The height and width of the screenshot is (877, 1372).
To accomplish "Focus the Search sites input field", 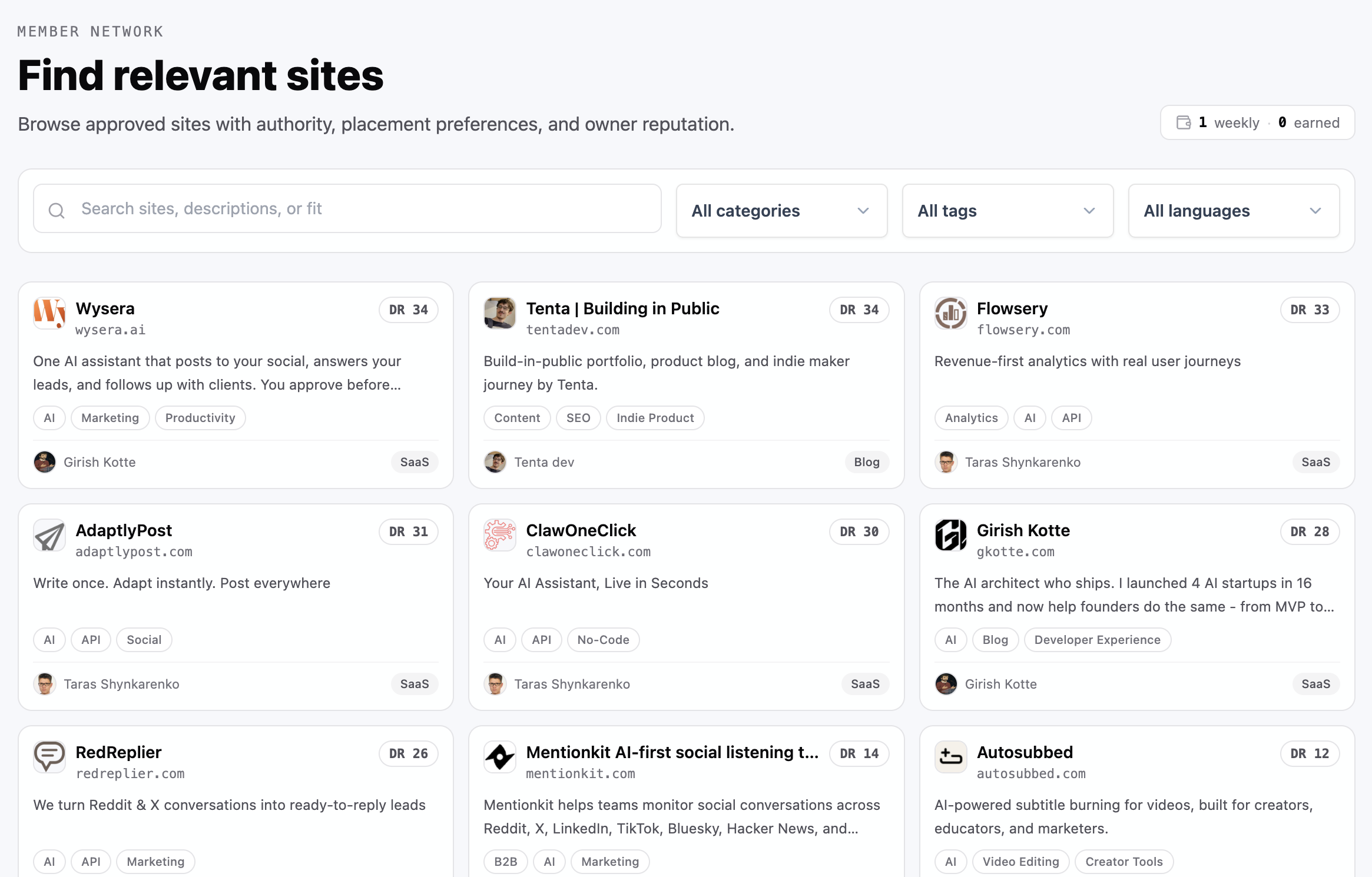I will coord(347,208).
